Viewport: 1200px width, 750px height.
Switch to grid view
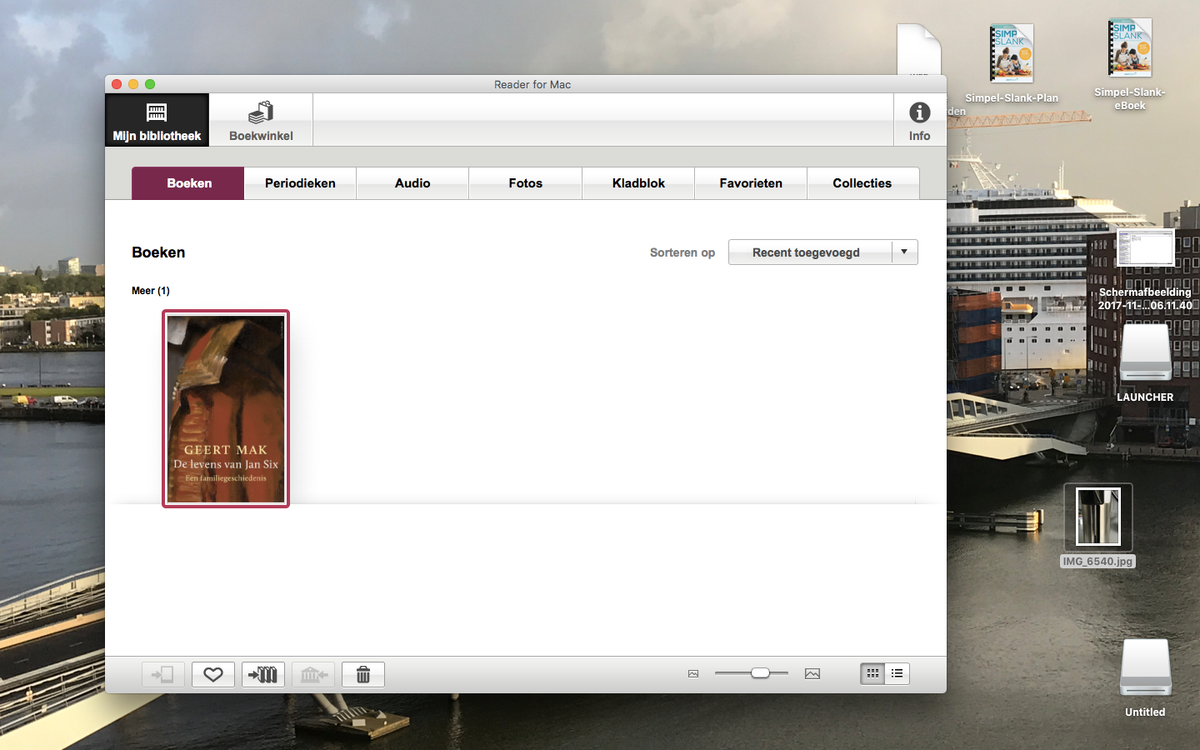[872, 674]
